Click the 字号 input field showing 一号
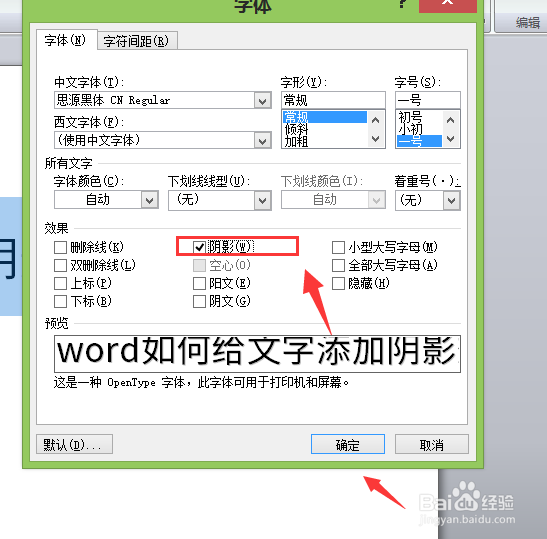This screenshot has width=547, height=539. pyautogui.click(x=428, y=100)
